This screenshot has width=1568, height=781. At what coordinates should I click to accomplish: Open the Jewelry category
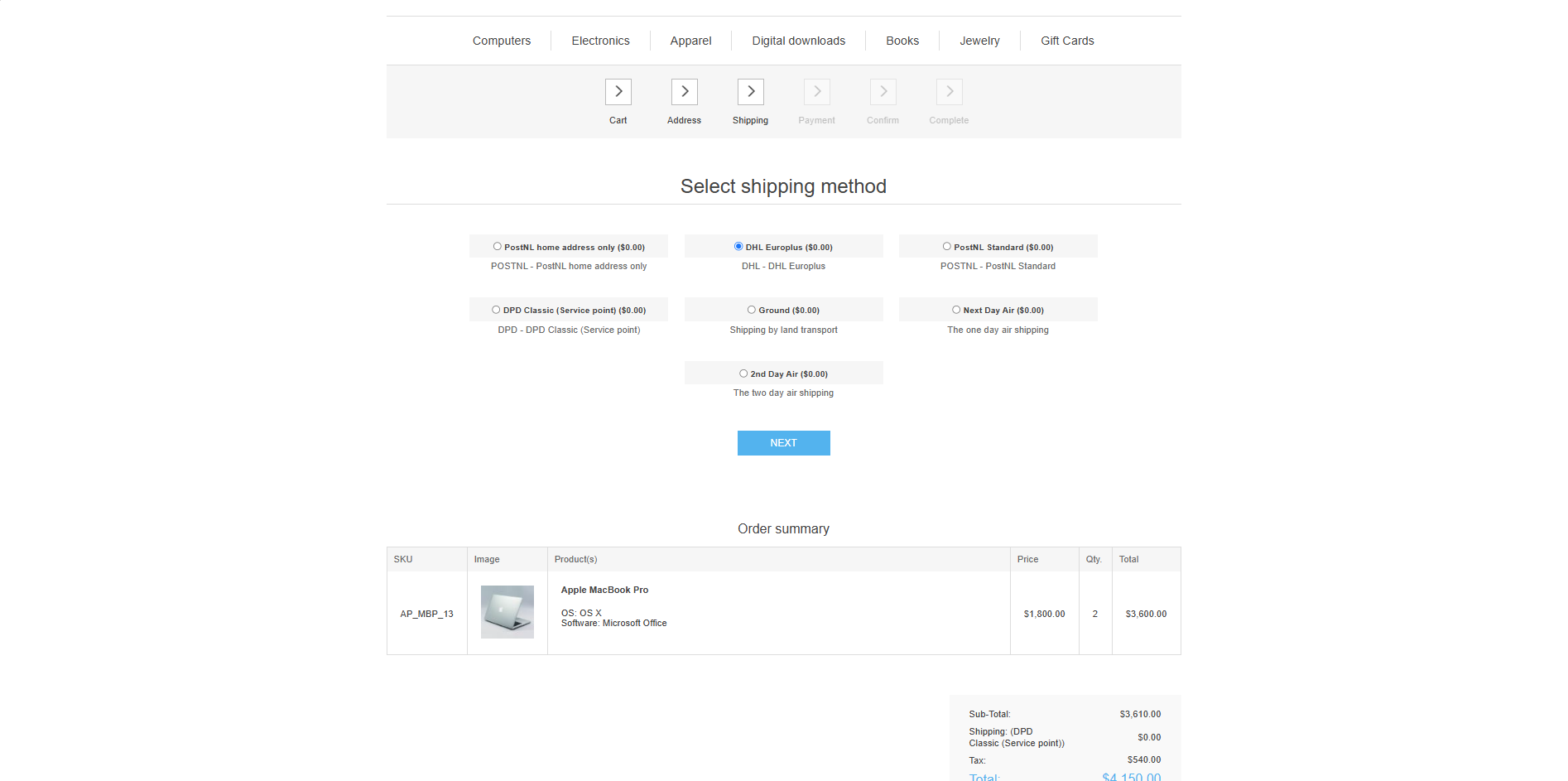(x=979, y=41)
